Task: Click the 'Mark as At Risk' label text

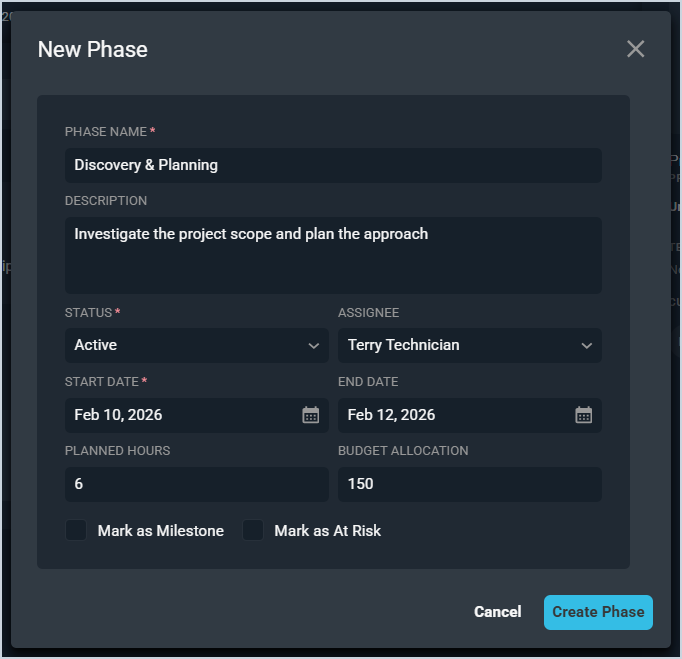Action: coord(327,531)
